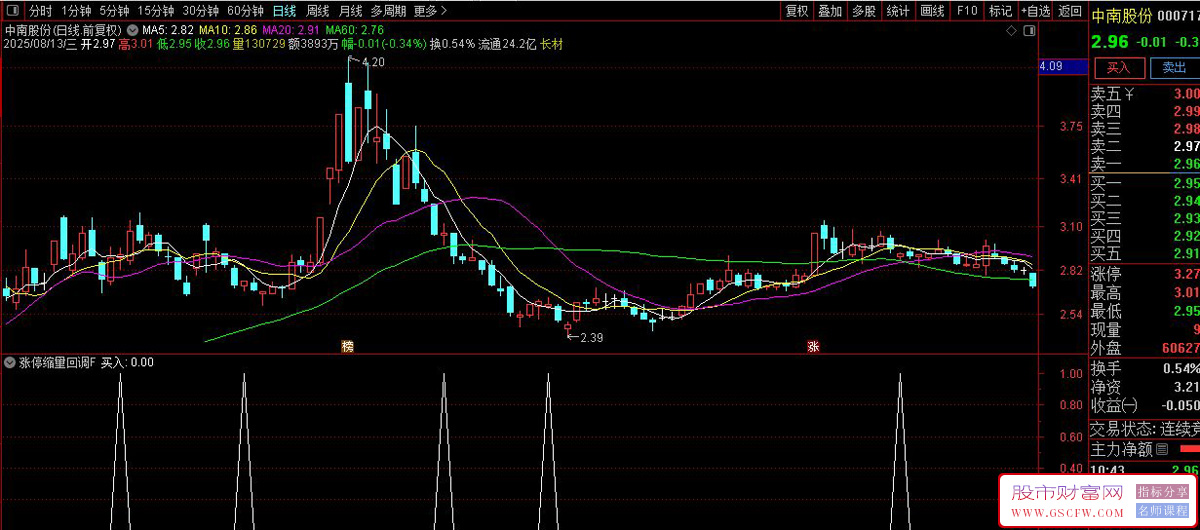
Task: Click the 叠加 overlay button
Action: (830, 11)
